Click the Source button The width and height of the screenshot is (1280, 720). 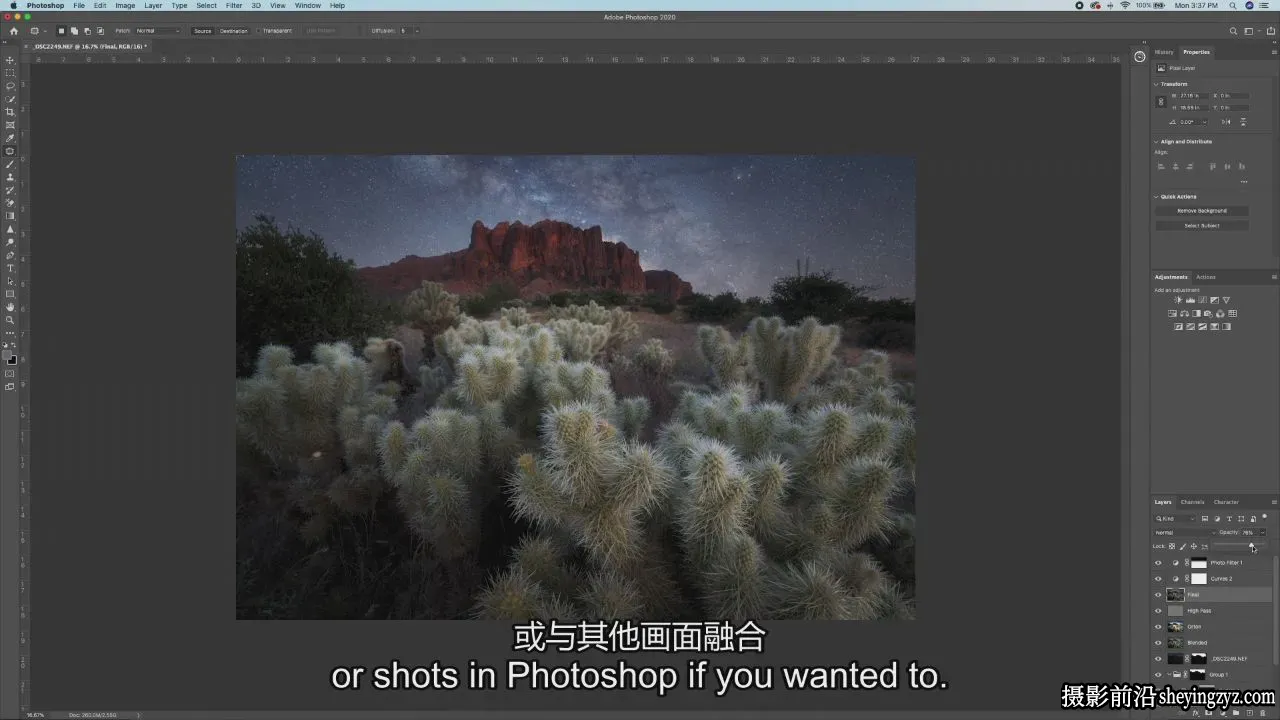pos(203,31)
